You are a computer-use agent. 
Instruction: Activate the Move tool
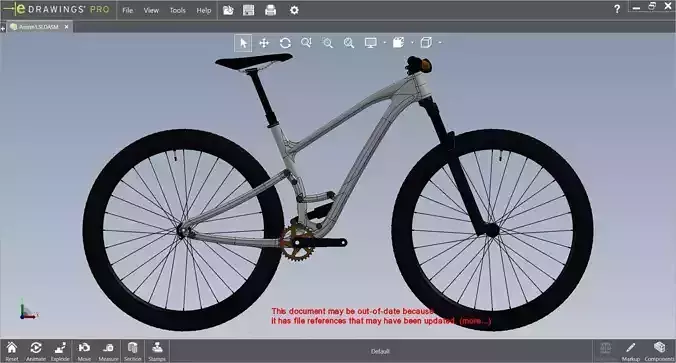coord(84,351)
